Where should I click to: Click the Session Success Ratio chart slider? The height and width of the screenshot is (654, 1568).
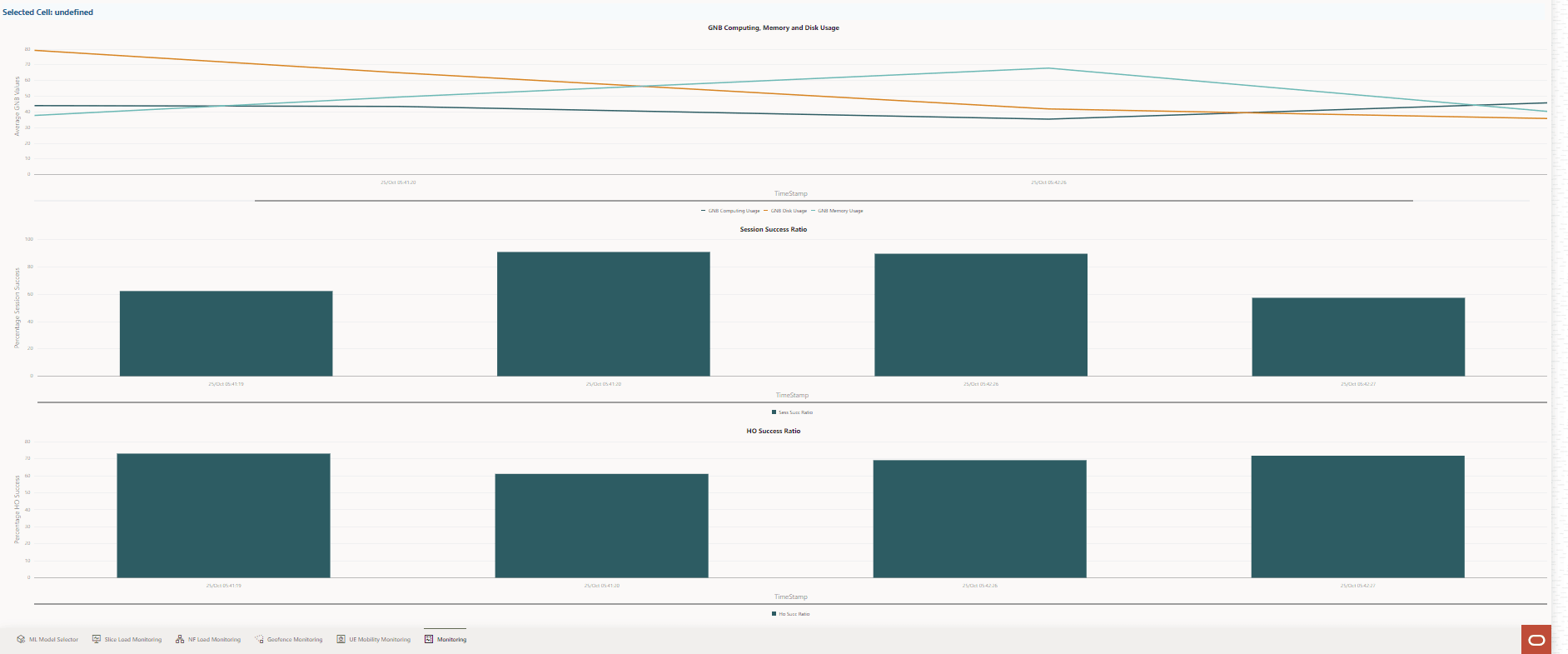[x=792, y=402]
